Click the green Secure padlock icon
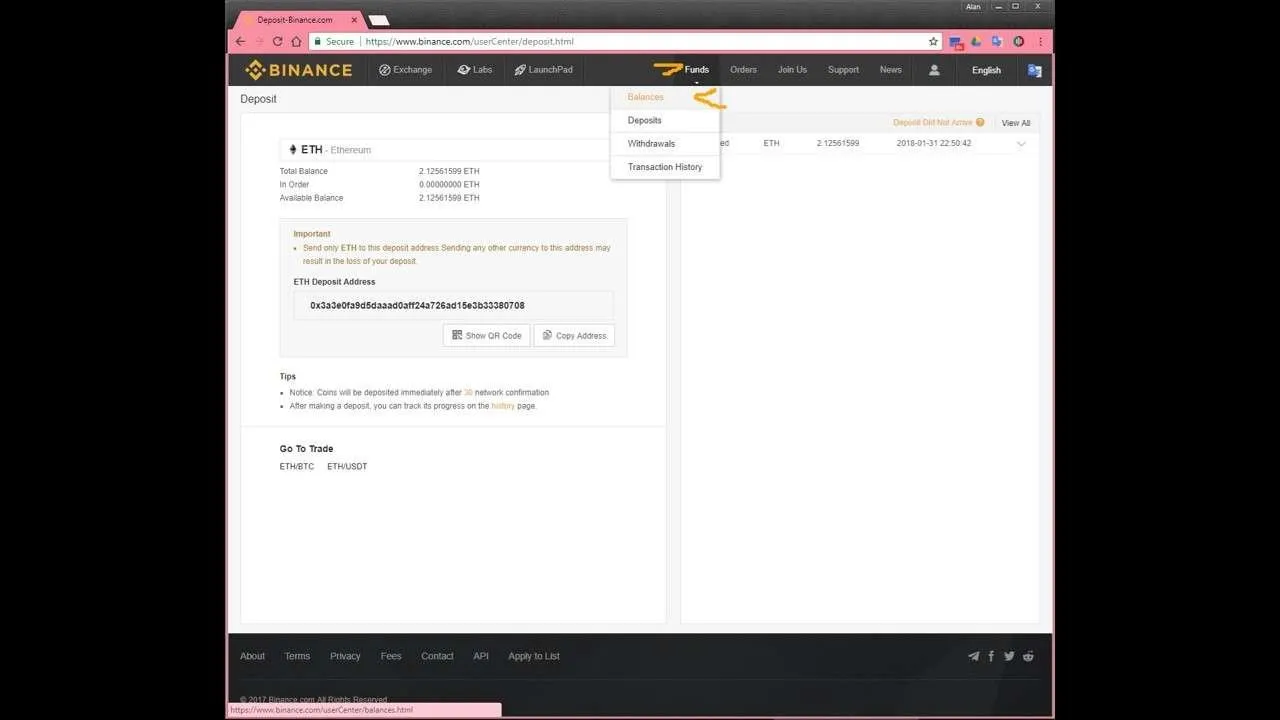 point(316,42)
